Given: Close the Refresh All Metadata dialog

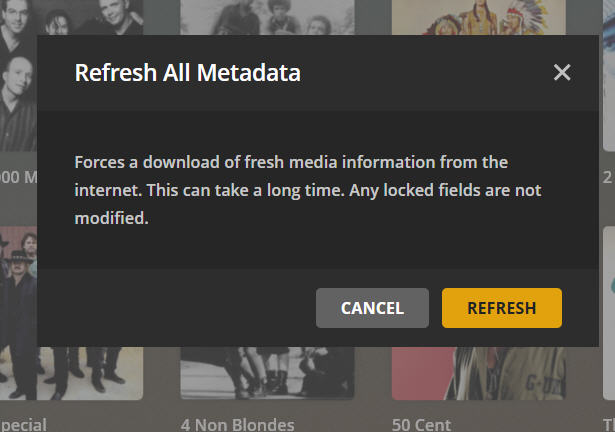Looking at the screenshot, I should pos(562,72).
